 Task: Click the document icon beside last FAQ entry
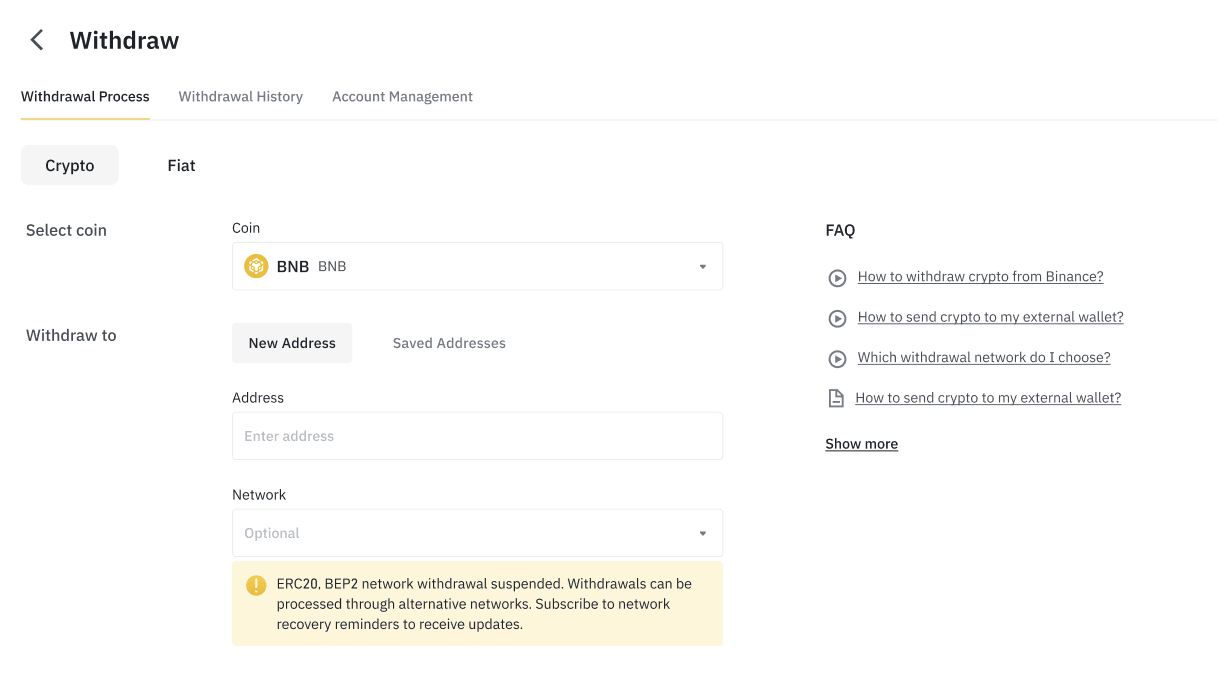pyautogui.click(x=836, y=398)
